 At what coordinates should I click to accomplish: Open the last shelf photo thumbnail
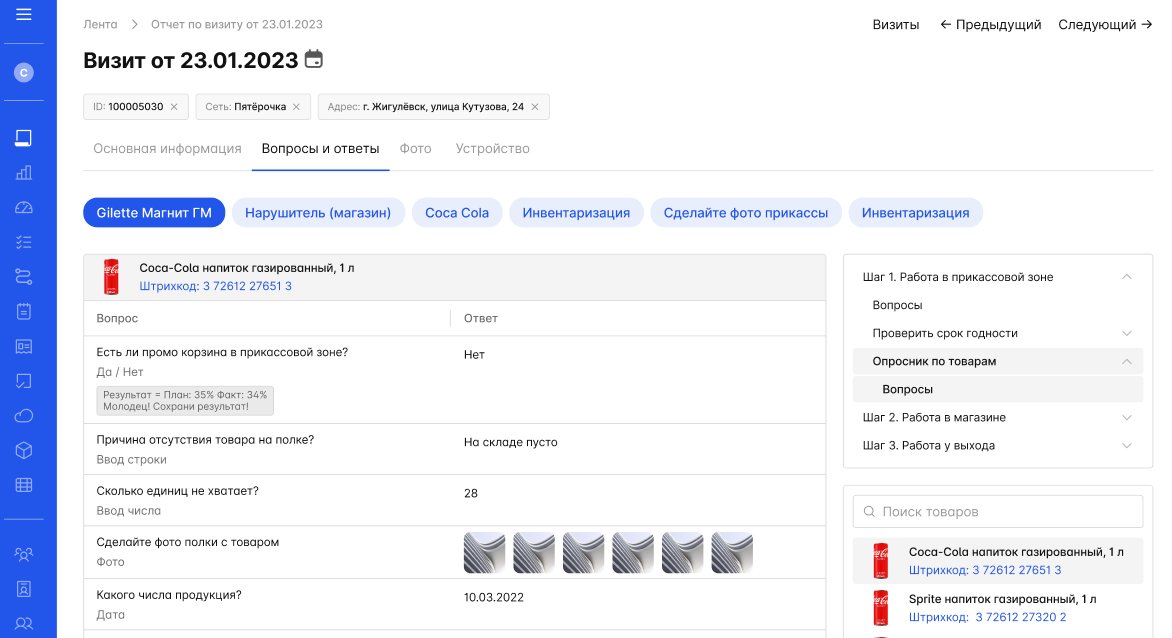coord(732,553)
